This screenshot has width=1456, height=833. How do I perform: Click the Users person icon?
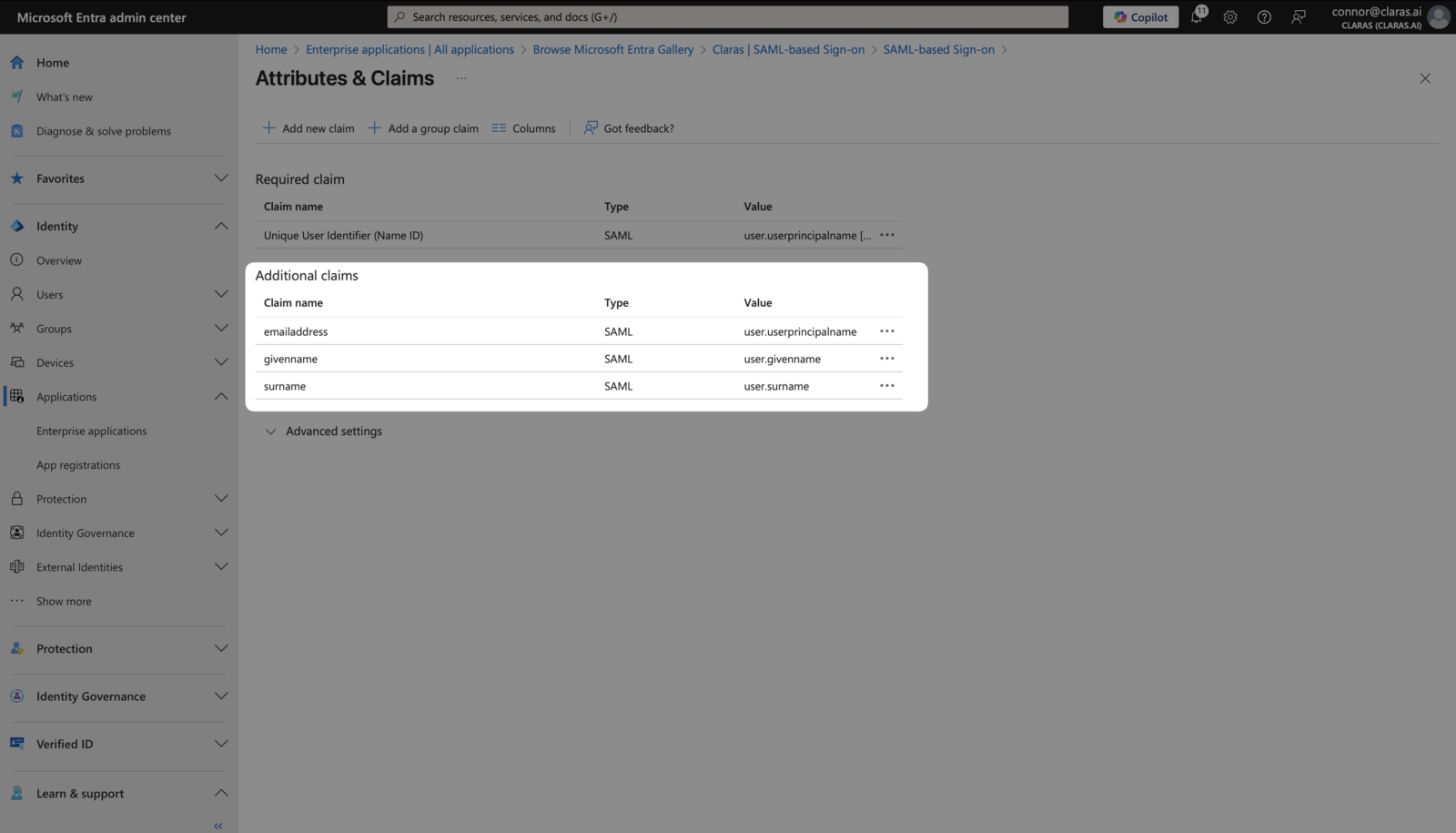click(x=16, y=294)
